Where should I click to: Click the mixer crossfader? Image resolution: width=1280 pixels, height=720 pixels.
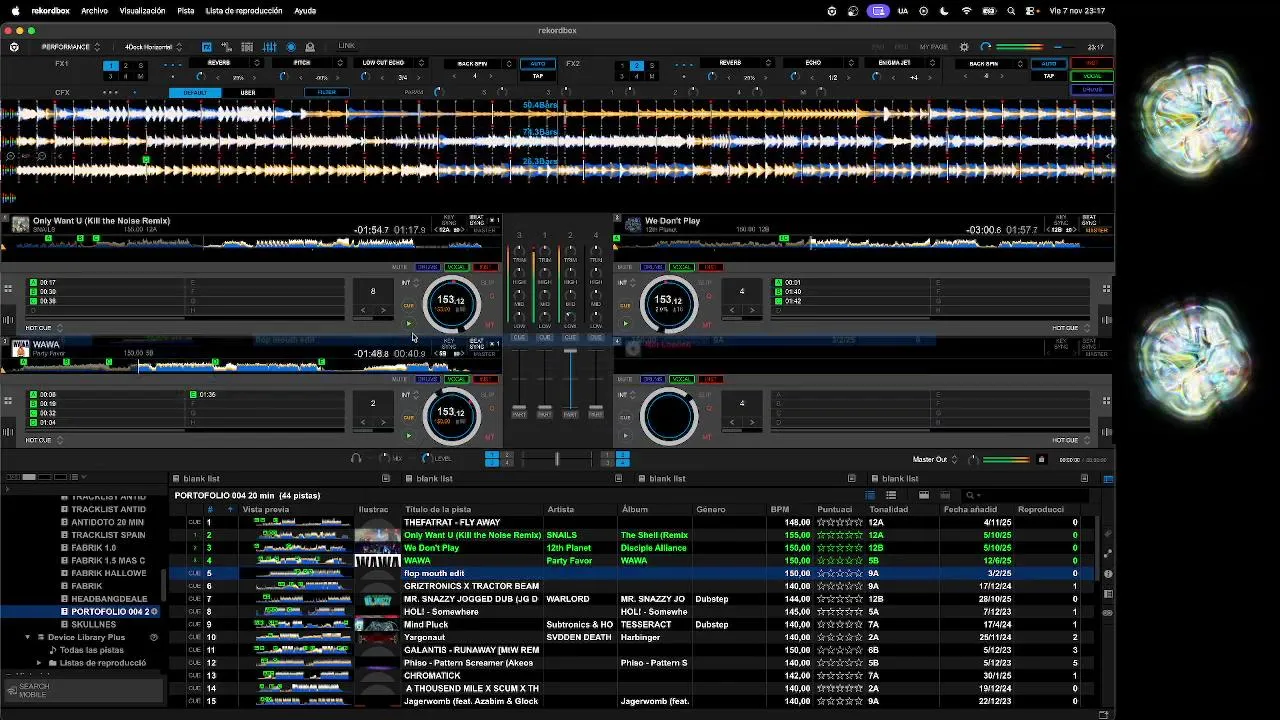click(557, 458)
